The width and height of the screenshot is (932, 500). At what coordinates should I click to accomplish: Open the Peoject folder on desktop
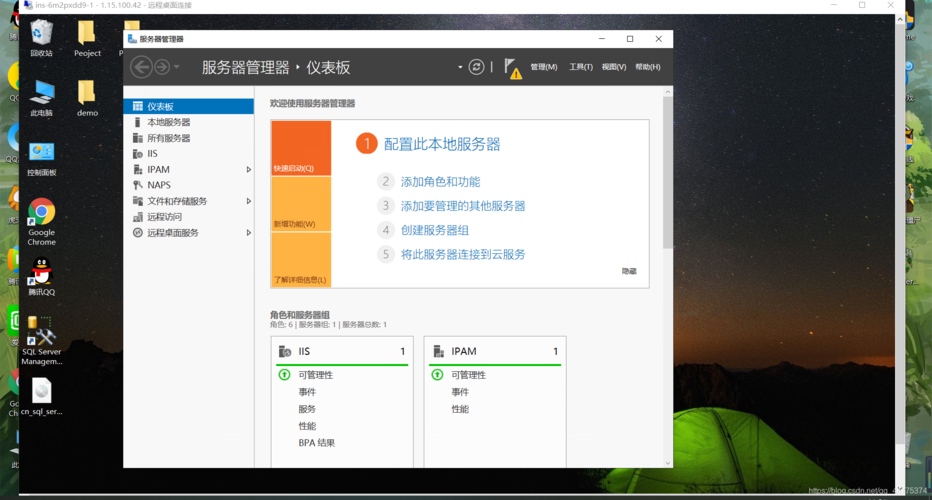pyautogui.click(x=87, y=38)
